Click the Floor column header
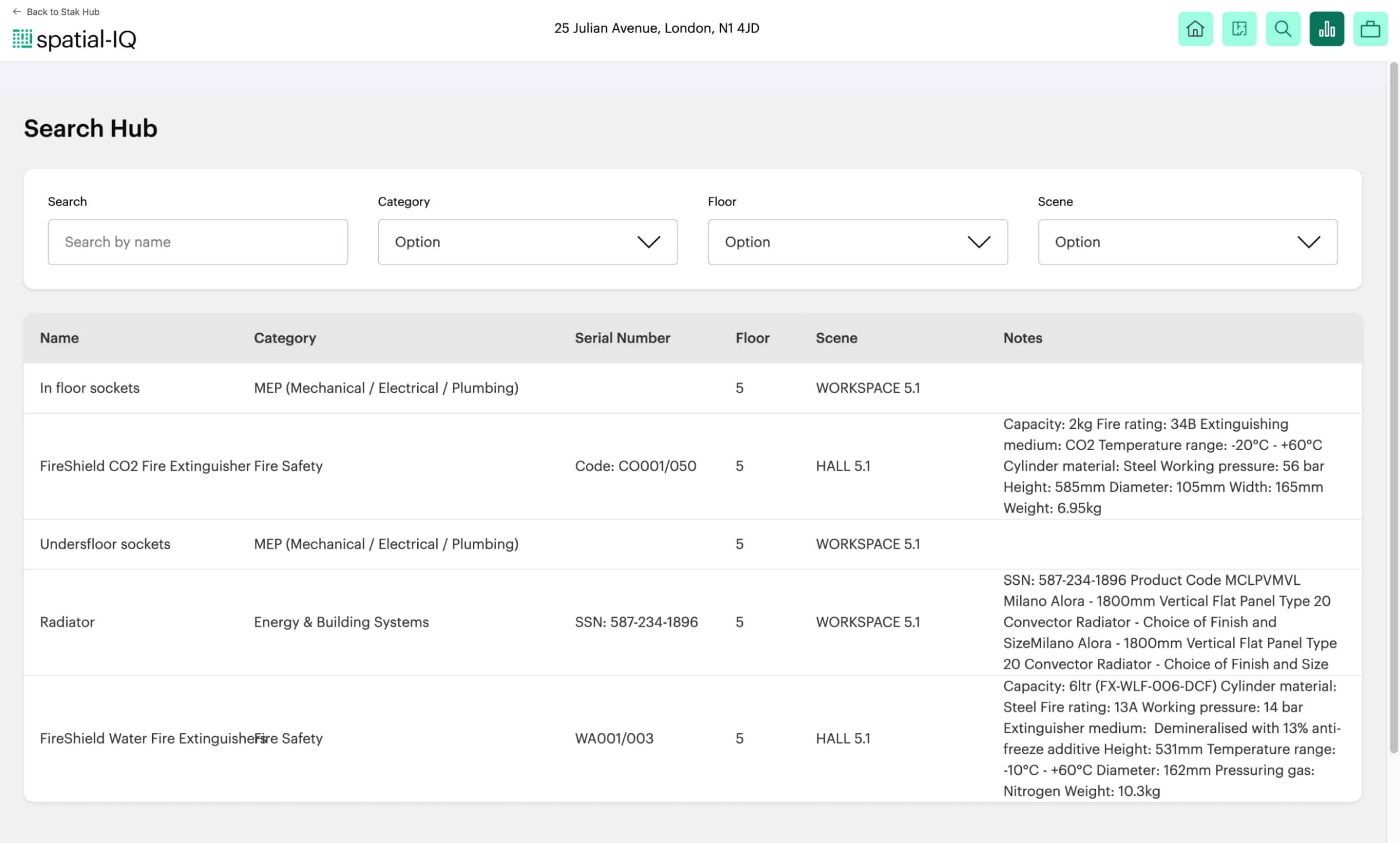The image size is (1400, 843). tap(752, 338)
